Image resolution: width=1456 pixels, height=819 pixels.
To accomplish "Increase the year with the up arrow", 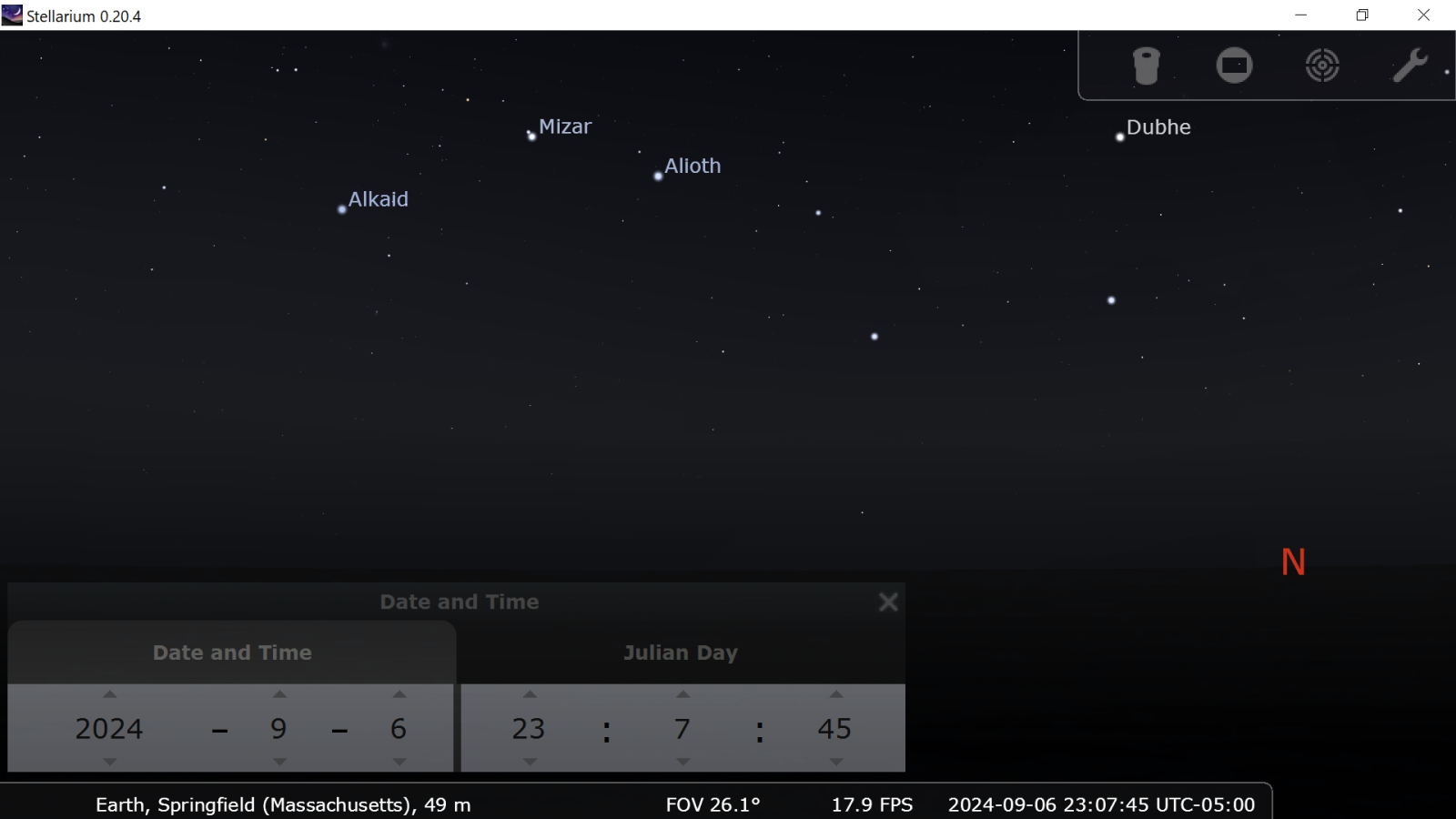I will 109,695.
